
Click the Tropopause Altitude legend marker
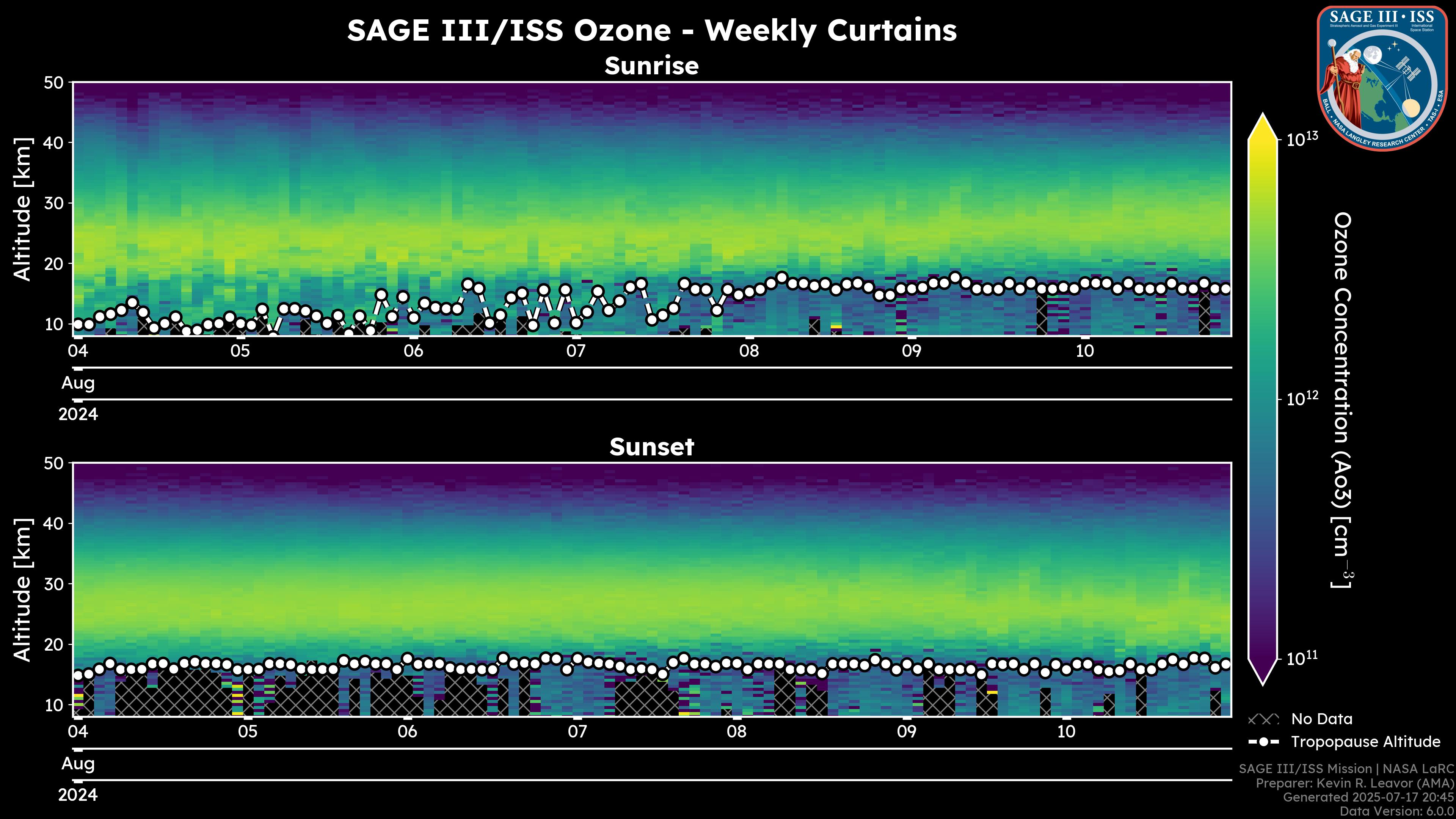(1263, 742)
